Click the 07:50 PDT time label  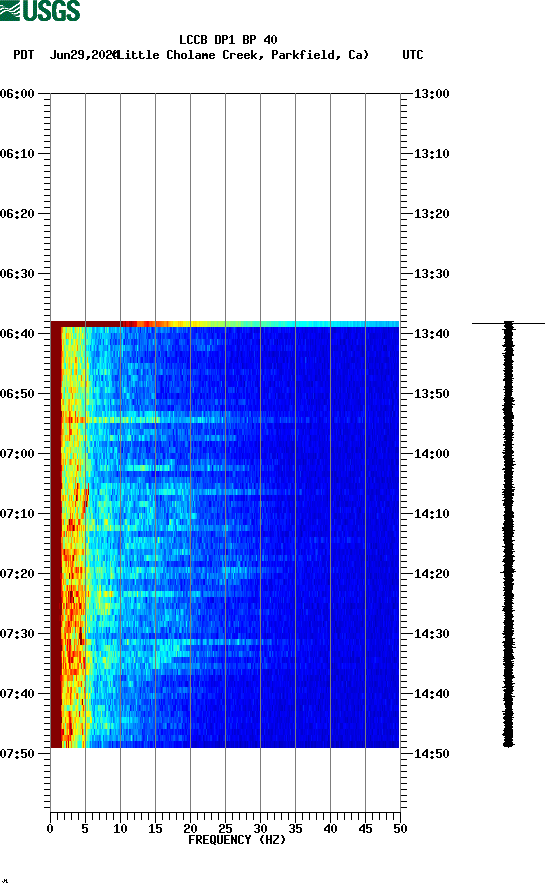click(x=17, y=754)
